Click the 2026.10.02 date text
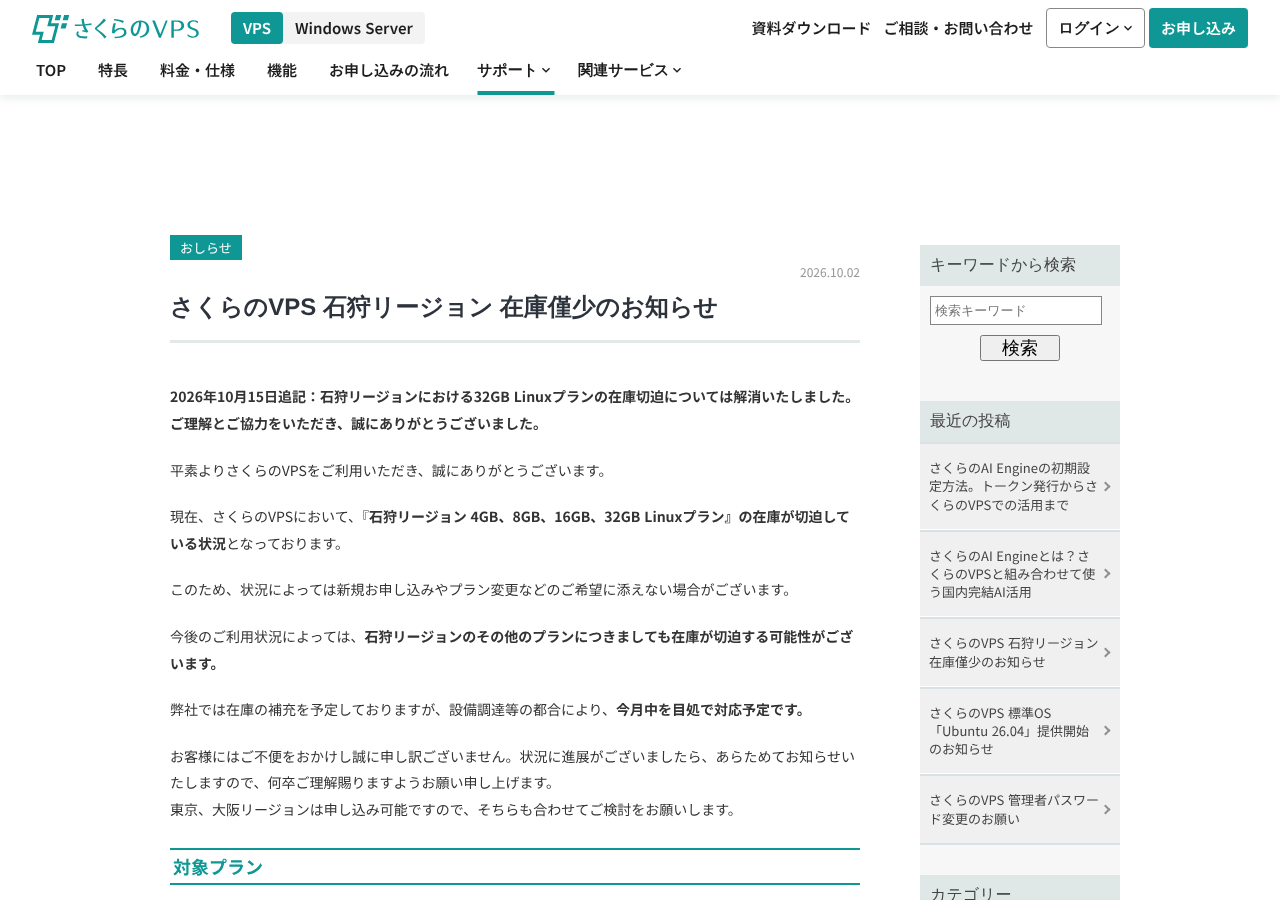1280x900 pixels. tap(830, 272)
